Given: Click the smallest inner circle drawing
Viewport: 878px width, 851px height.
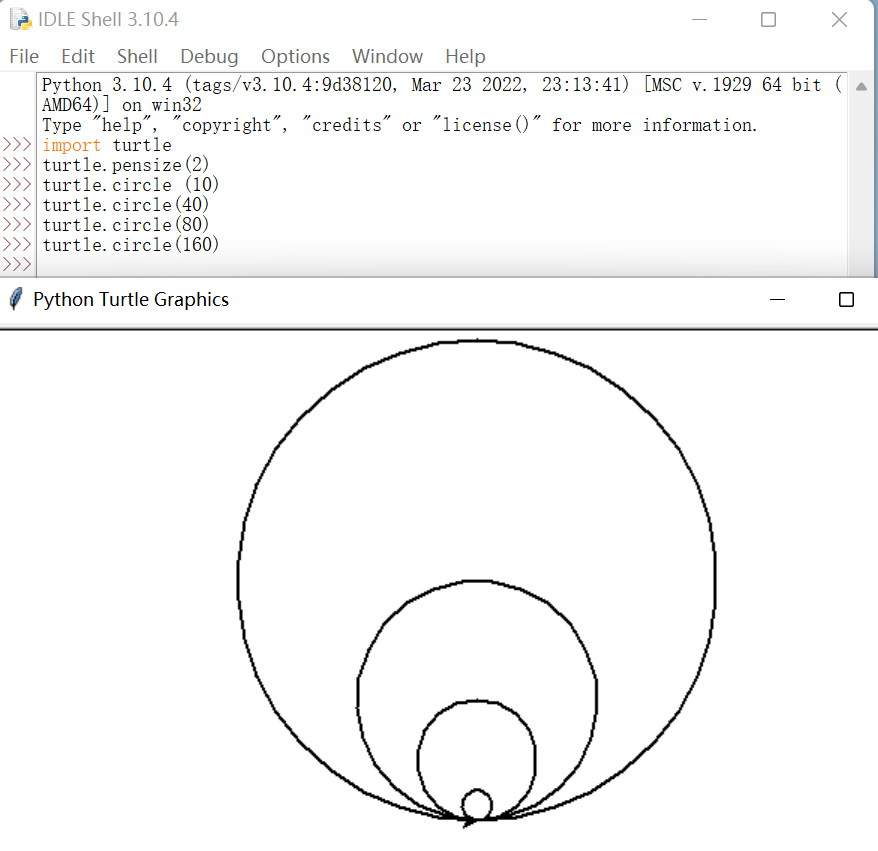Looking at the screenshot, I should point(478,800).
